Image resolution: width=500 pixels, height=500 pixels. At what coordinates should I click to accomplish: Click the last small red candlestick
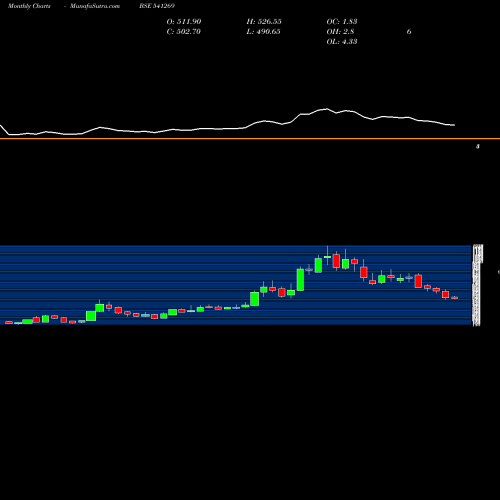(x=455, y=298)
